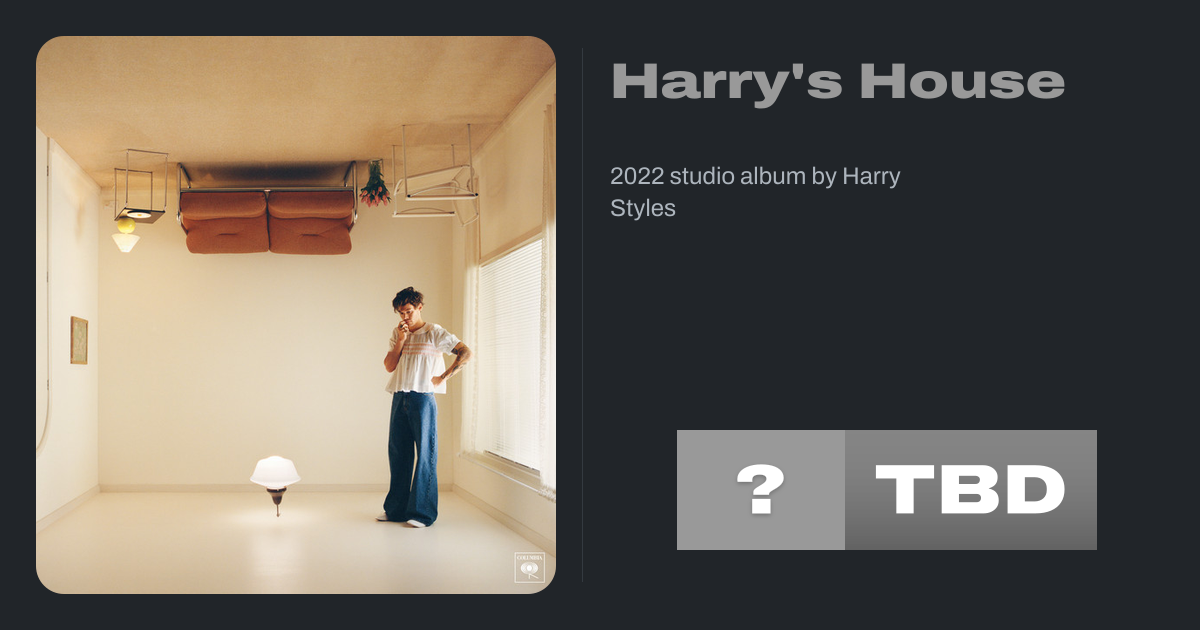Click the yellow lamp hanging from ceiling
The image size is (1200, 630).
(126, 236)
